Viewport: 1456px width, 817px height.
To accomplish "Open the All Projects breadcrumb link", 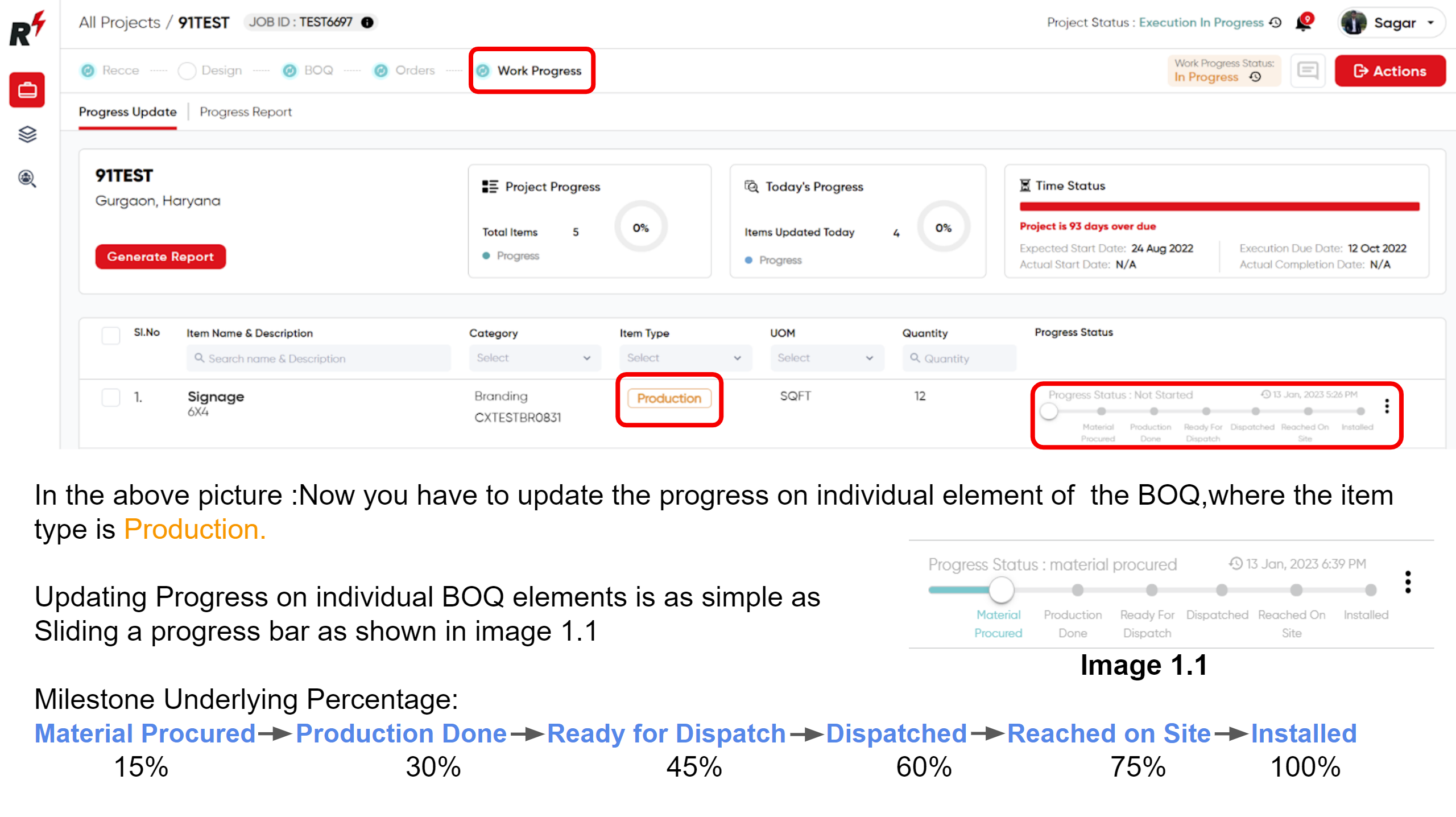I will [x=118, y=22].
